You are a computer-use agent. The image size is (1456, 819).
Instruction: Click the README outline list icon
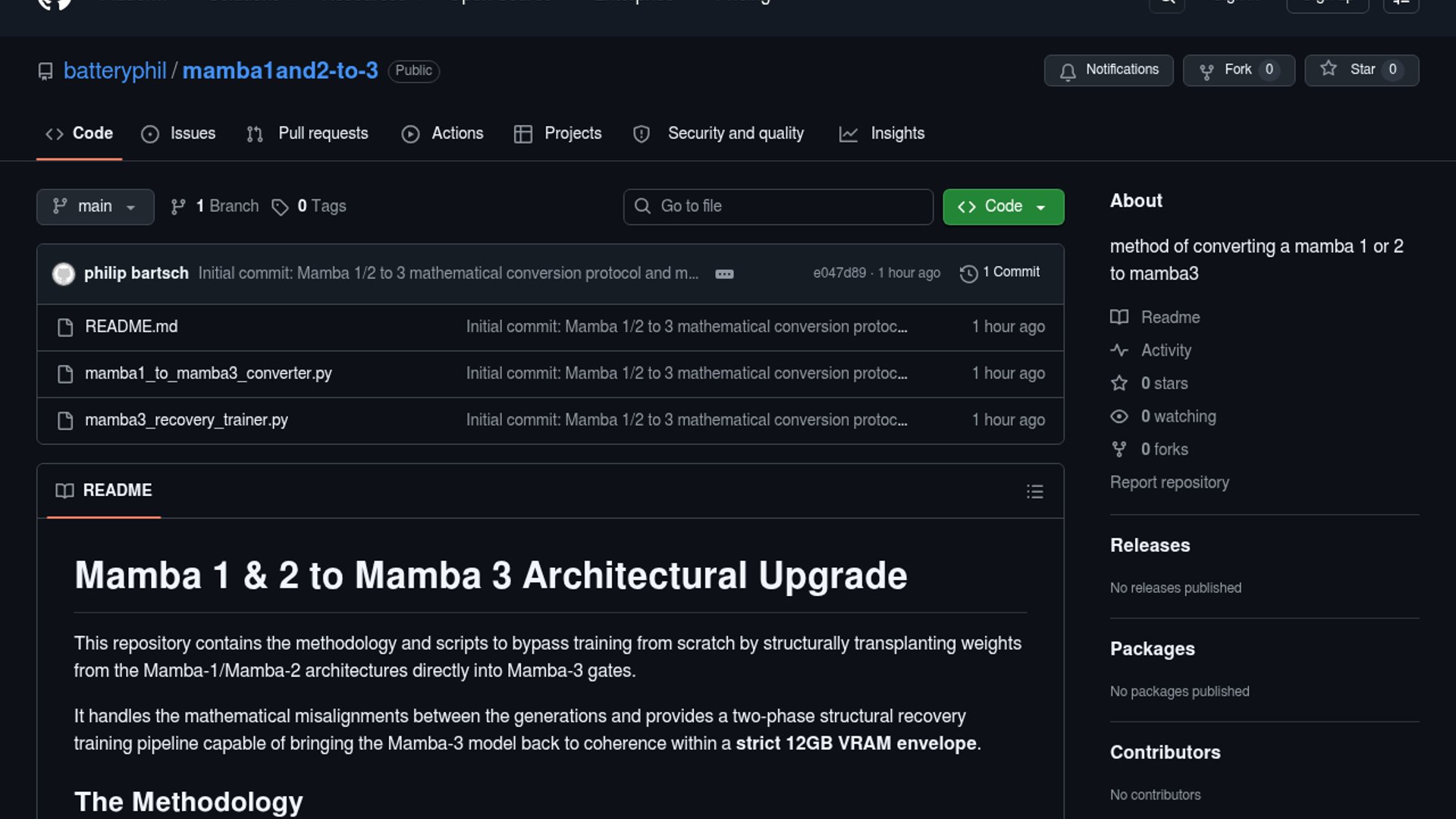click(x=1034, y=491)
